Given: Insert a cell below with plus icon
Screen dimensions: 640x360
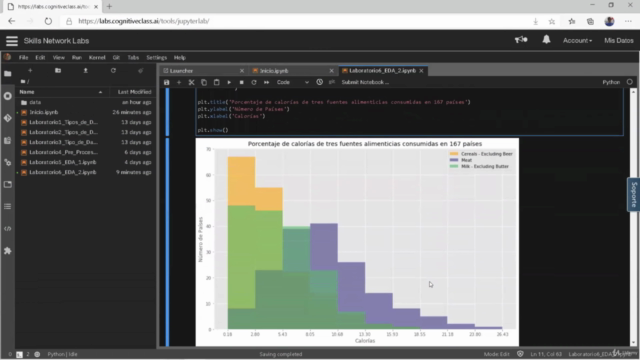Looking at the screenshot, I should click(179, 82).
